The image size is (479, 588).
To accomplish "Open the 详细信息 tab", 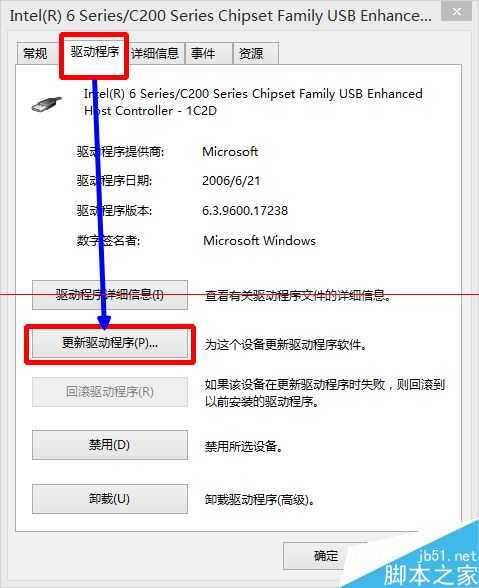I will pos(155,54).
